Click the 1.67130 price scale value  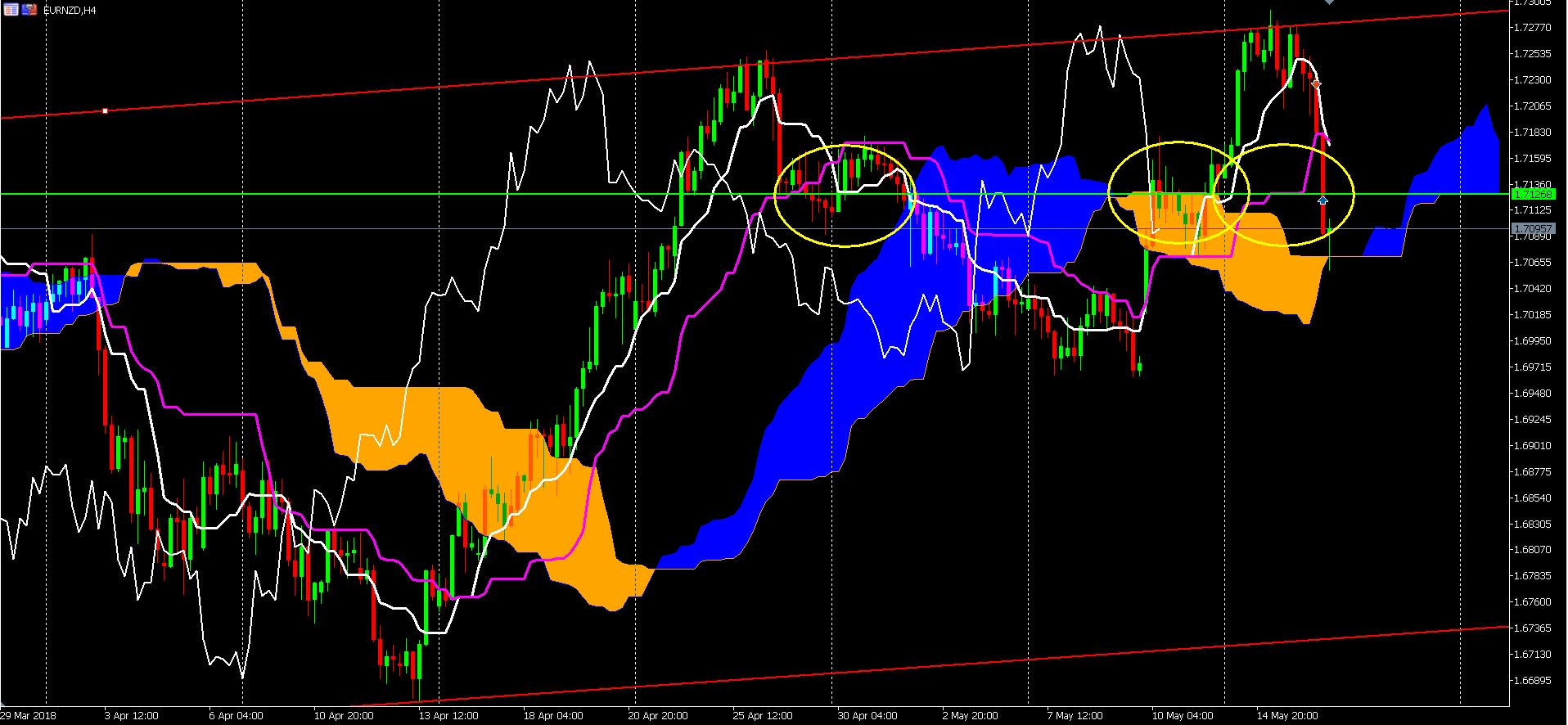pyautogui.click(x=1534, y=655)
